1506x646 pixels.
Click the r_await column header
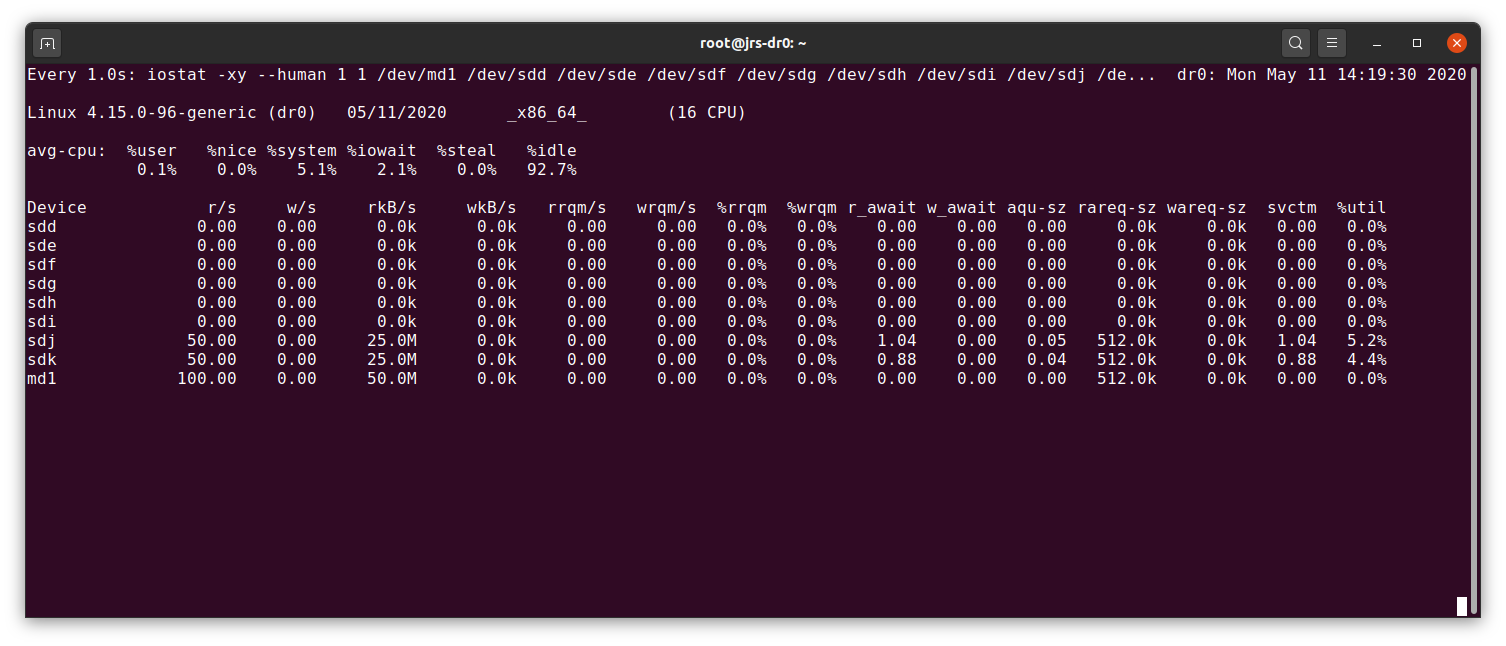[x=881, y=208]
